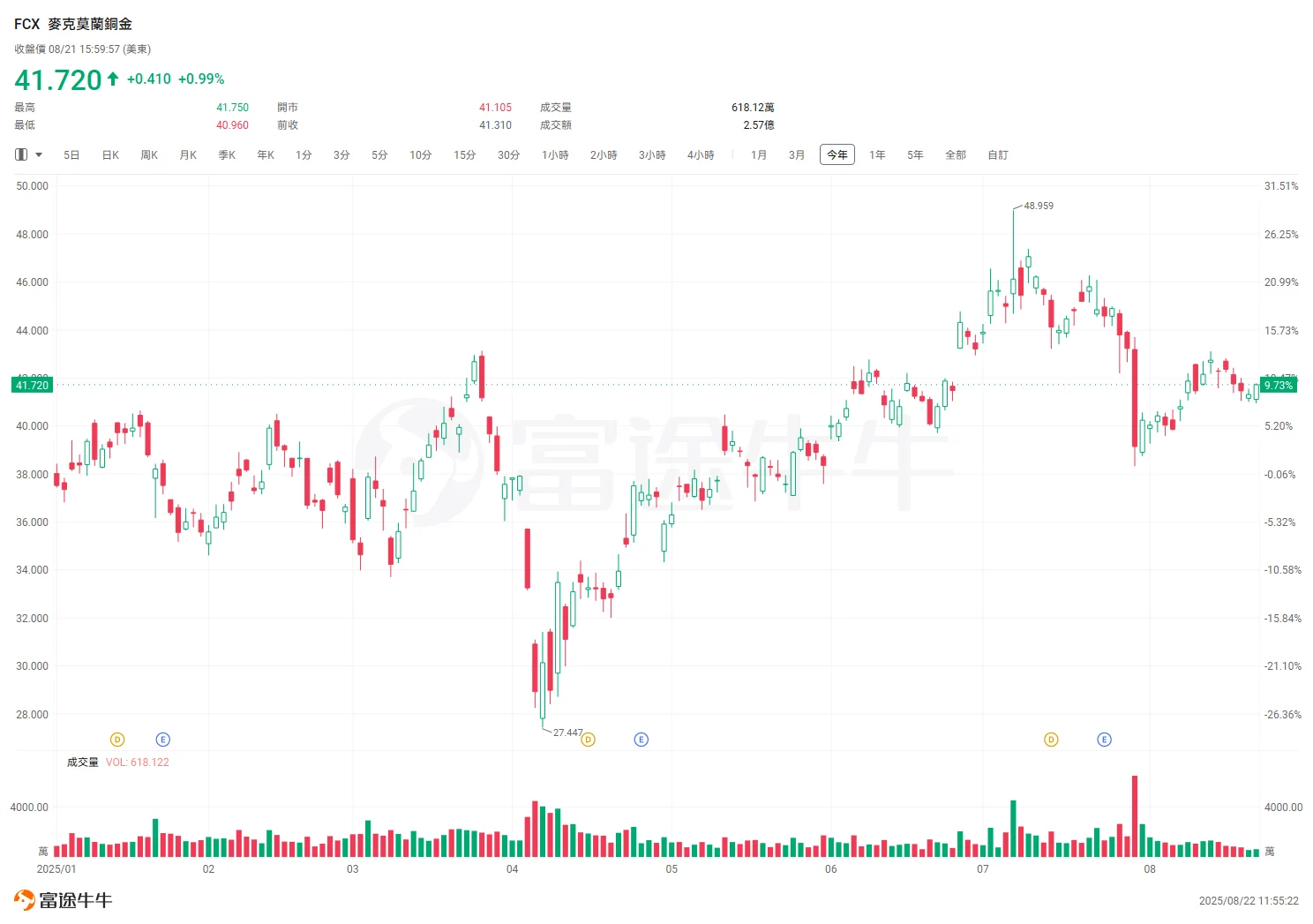Expand the chart type dropdown arrow
The height and width of the screenshot is (924, 1313).
(x=39, y=154)
